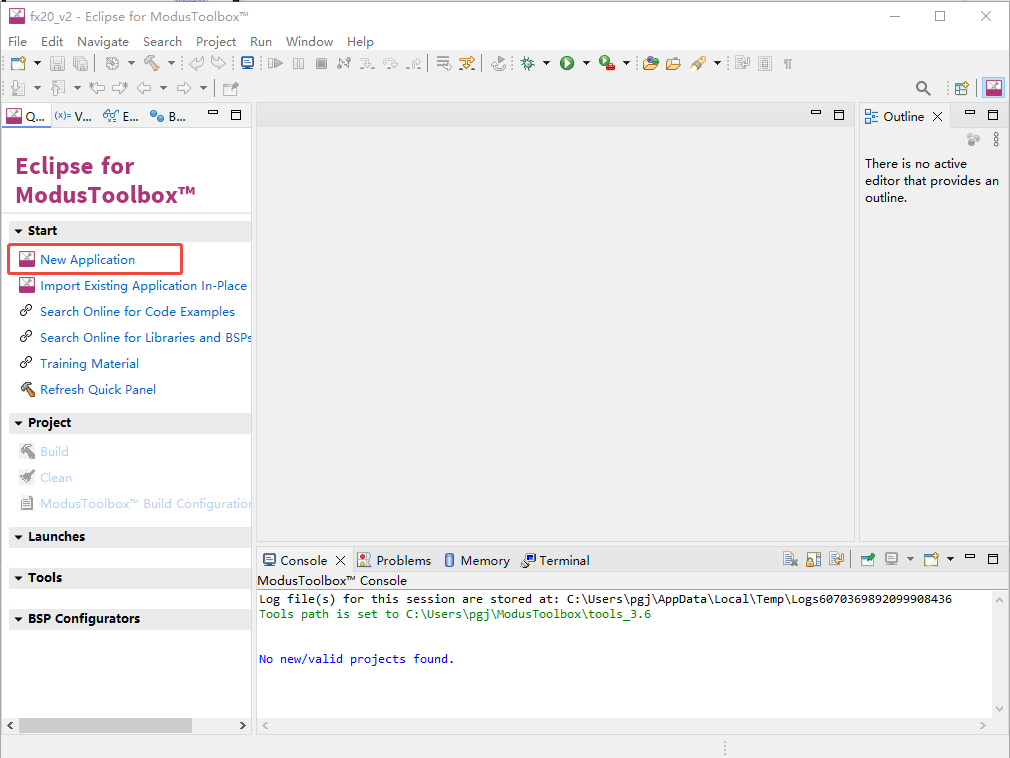This screenshot has width=1010, height=758.
Task: Click the Display Selected Console monitor icon
Action: (891, 559)
